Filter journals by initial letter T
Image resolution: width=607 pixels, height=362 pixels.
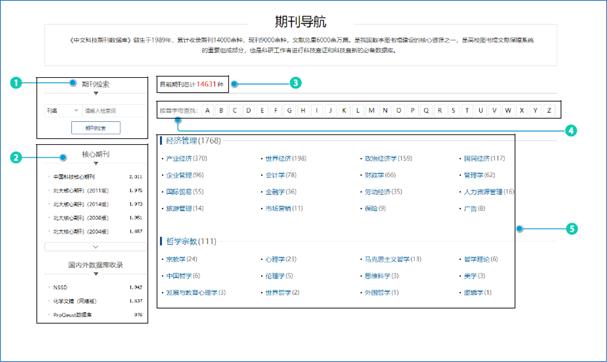click(467, 110)
